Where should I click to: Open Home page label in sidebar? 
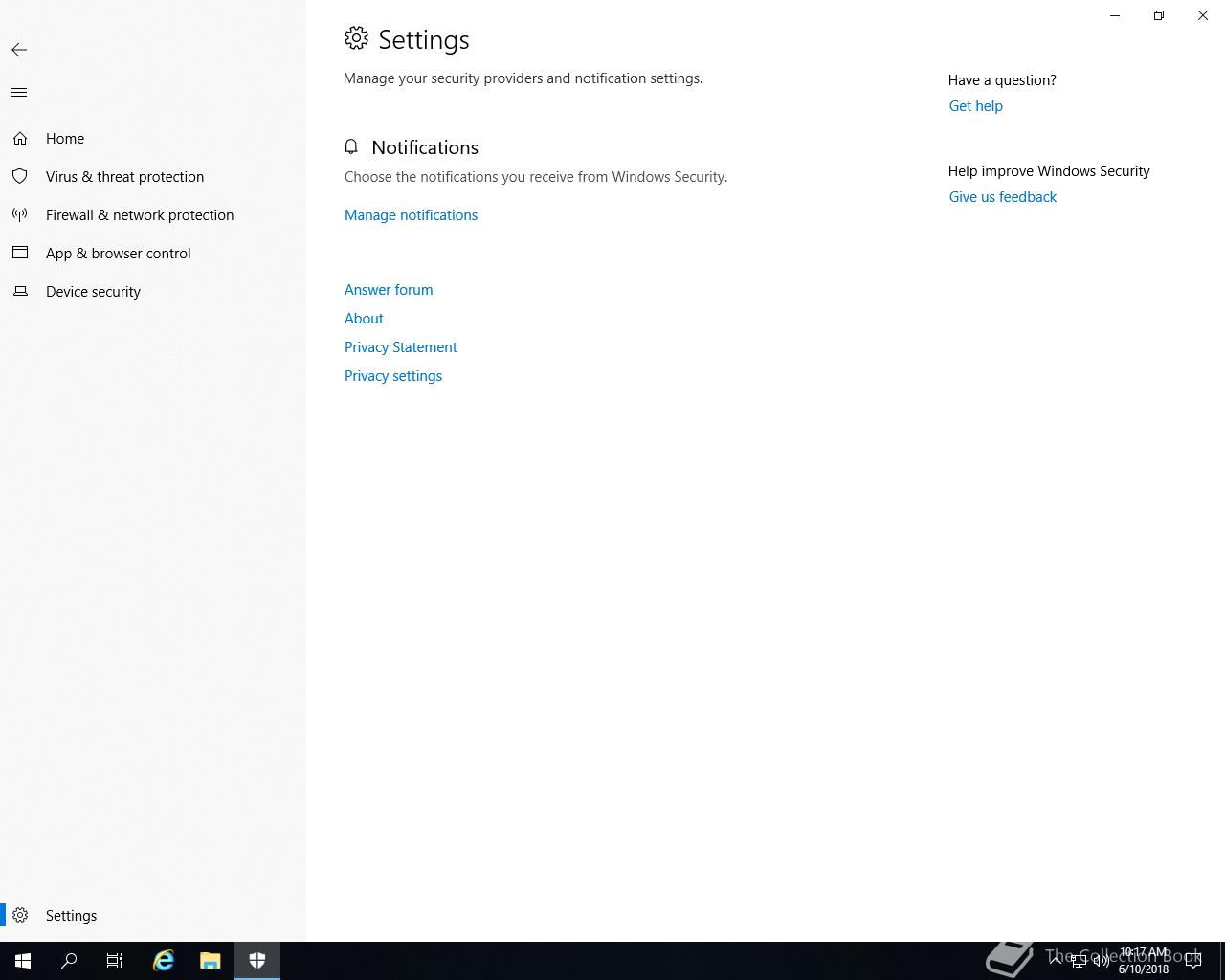(x=65, y=139)
